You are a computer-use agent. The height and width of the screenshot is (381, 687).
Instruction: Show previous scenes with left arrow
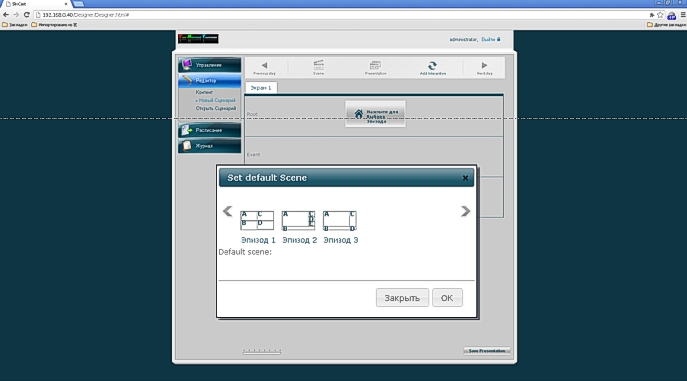227,212
